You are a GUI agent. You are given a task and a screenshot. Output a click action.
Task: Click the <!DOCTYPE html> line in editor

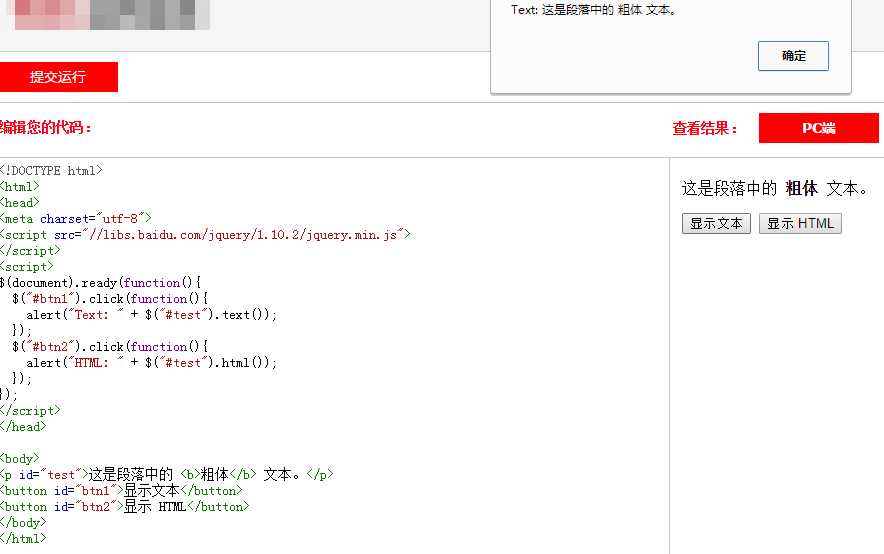[x=51, y=170]
